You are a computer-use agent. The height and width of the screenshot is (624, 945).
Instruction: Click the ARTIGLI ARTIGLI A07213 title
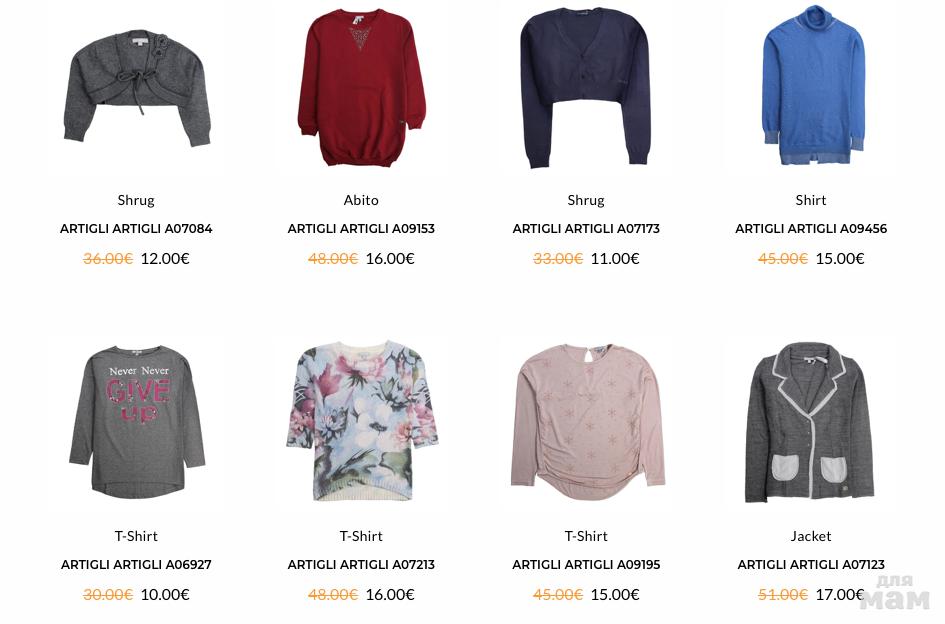coord(361,565)
